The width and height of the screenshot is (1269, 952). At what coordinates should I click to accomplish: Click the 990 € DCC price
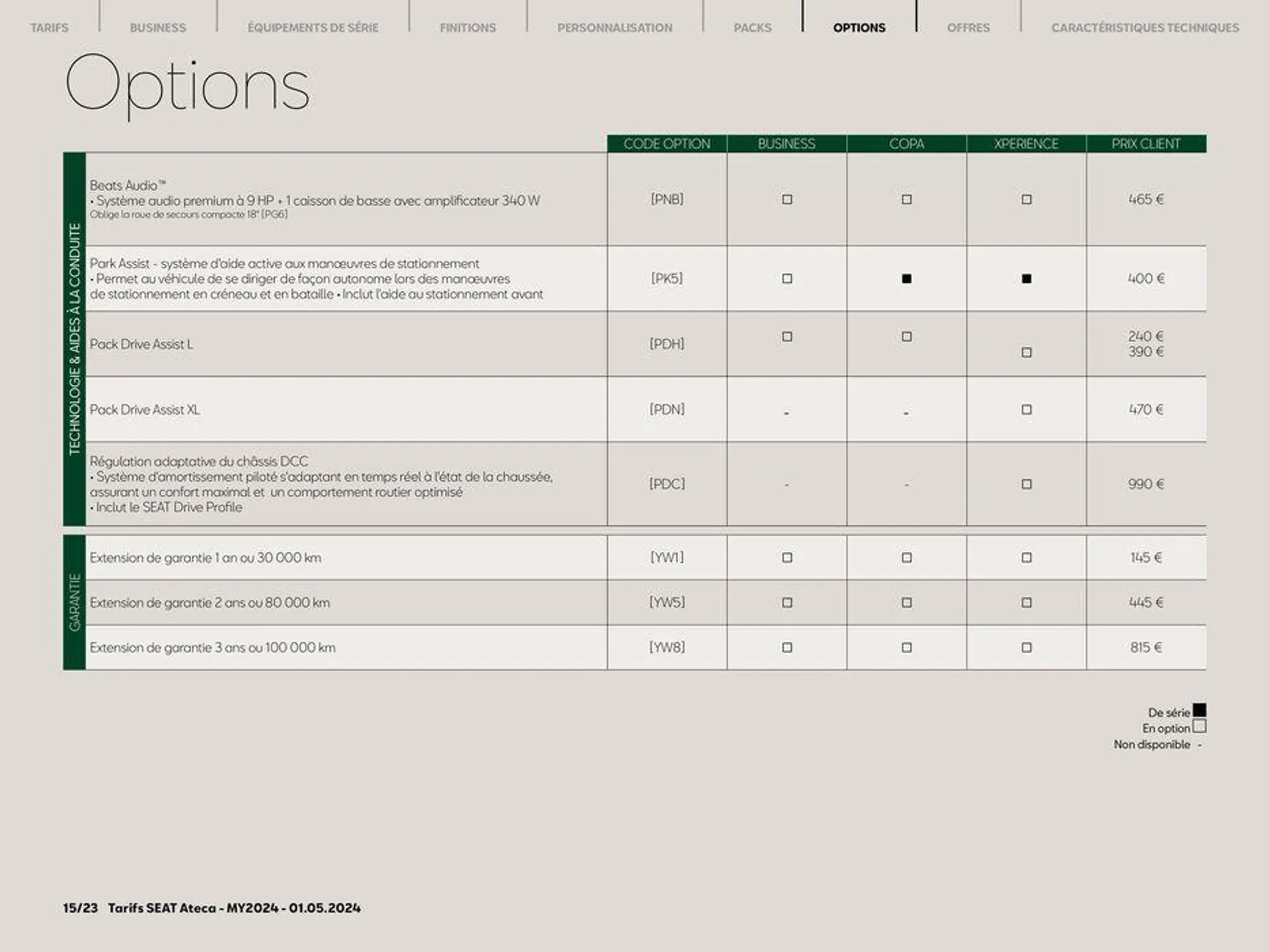click(x=1145, y=484)
